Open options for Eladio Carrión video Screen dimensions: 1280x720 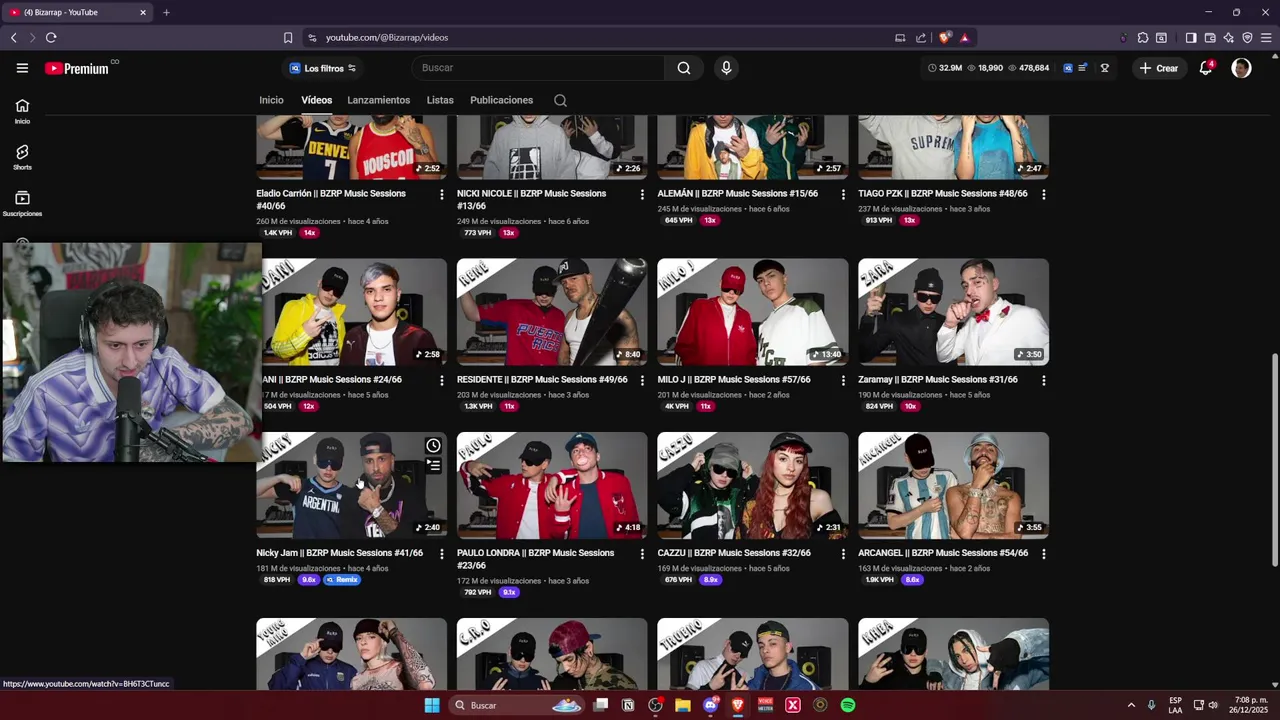coord(442,194)
